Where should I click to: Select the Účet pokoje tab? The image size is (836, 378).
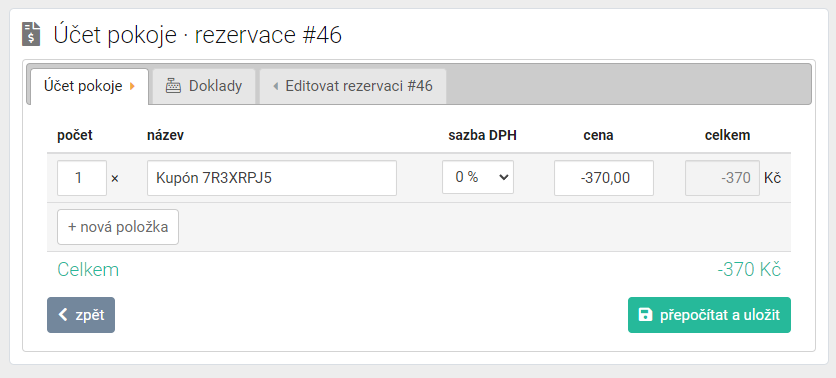[x=89, y=86]
